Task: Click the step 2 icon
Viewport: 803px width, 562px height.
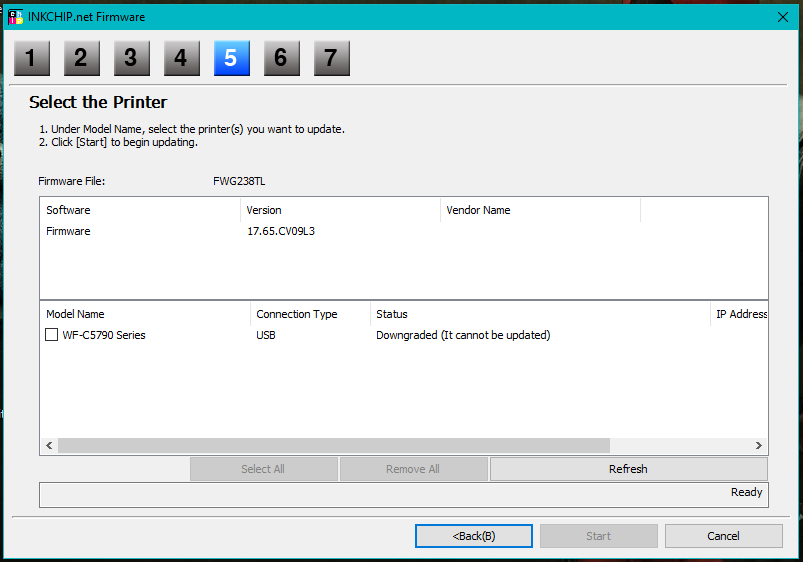Action: pyautogui.click(x=81, y=59)
